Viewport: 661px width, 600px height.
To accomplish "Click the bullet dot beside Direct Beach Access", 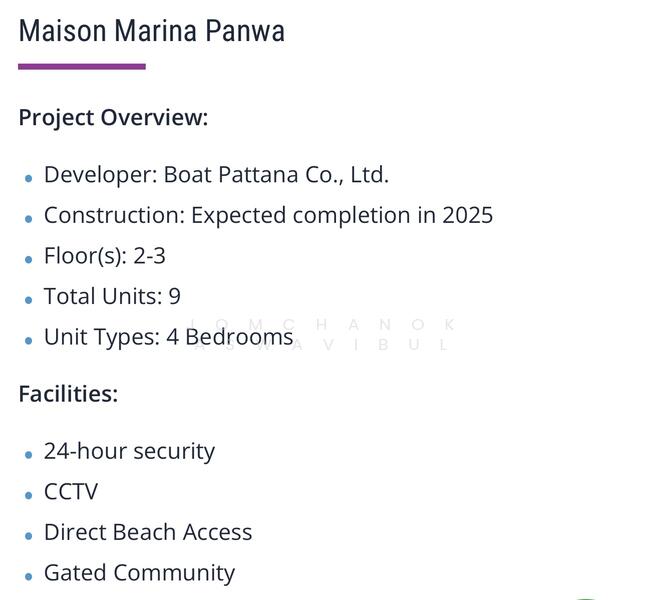I will click(29, 536).
